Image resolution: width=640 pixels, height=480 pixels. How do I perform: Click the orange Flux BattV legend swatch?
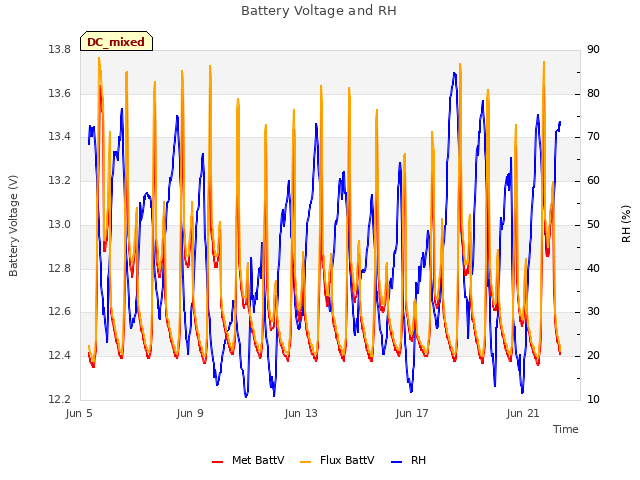(x=305, y=462)
